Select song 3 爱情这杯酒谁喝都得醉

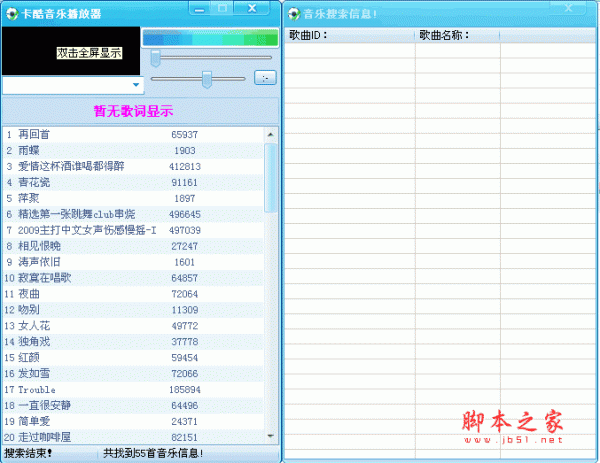[133, 166]
